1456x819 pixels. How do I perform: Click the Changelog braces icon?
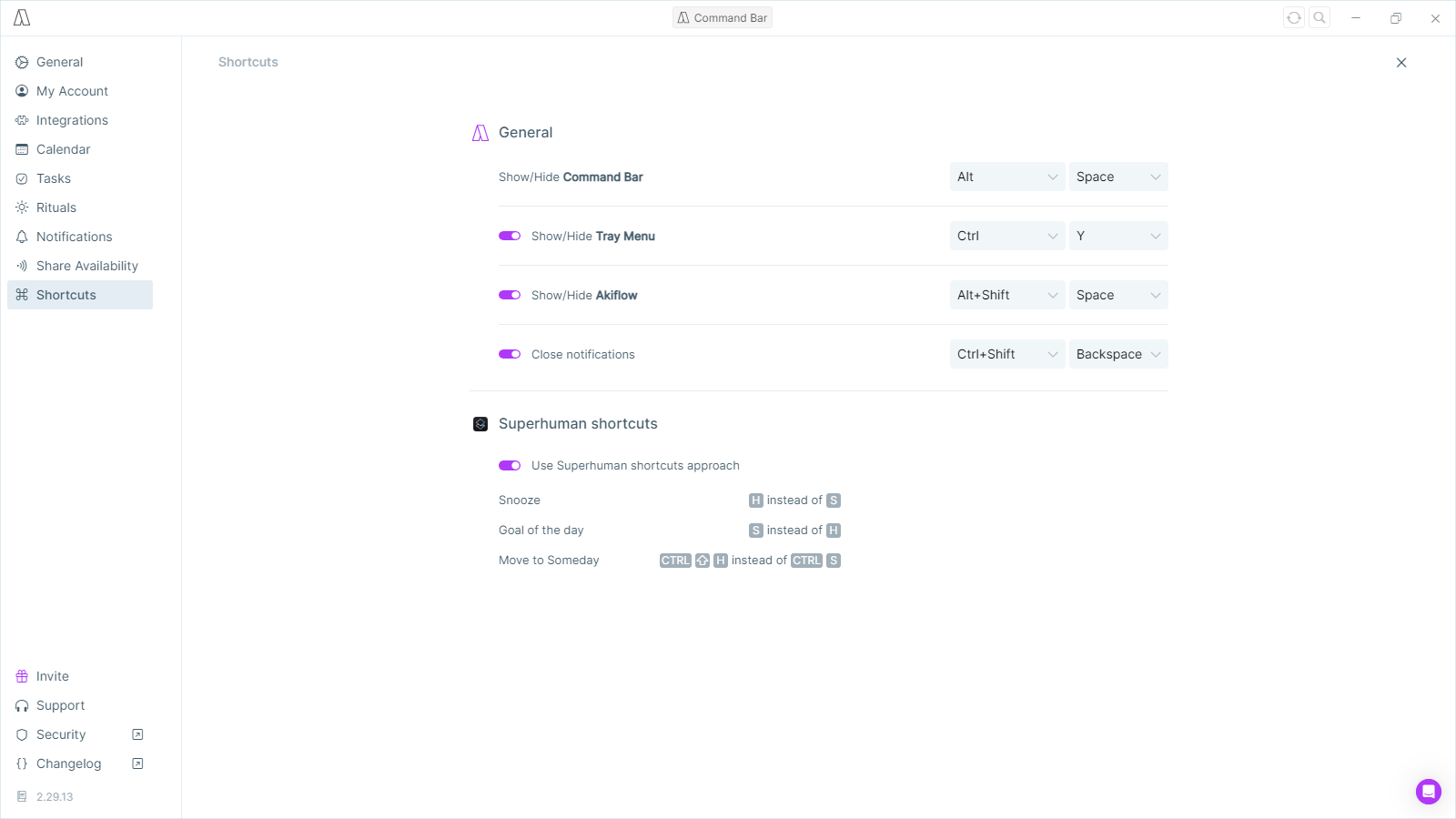tap(22, 763)
